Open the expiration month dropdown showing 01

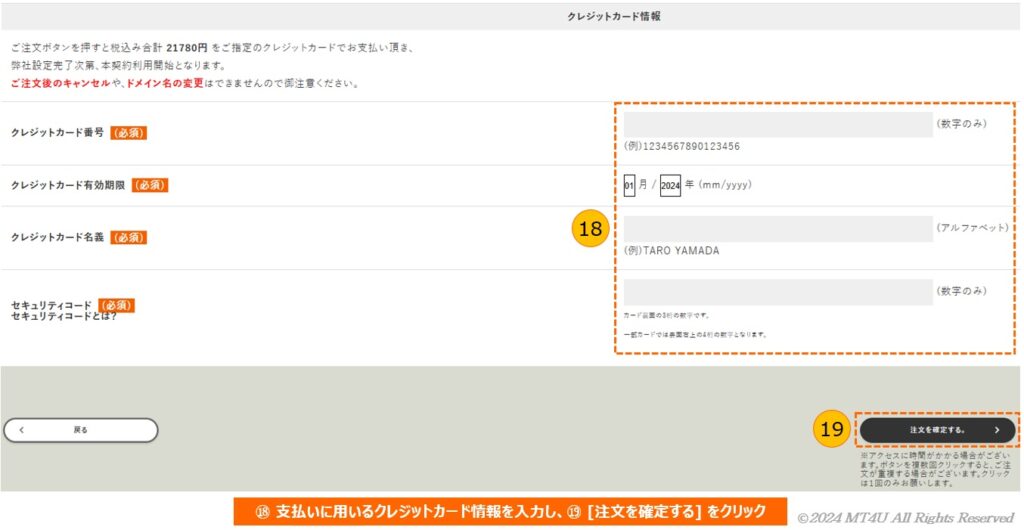(x=630, y=185)
